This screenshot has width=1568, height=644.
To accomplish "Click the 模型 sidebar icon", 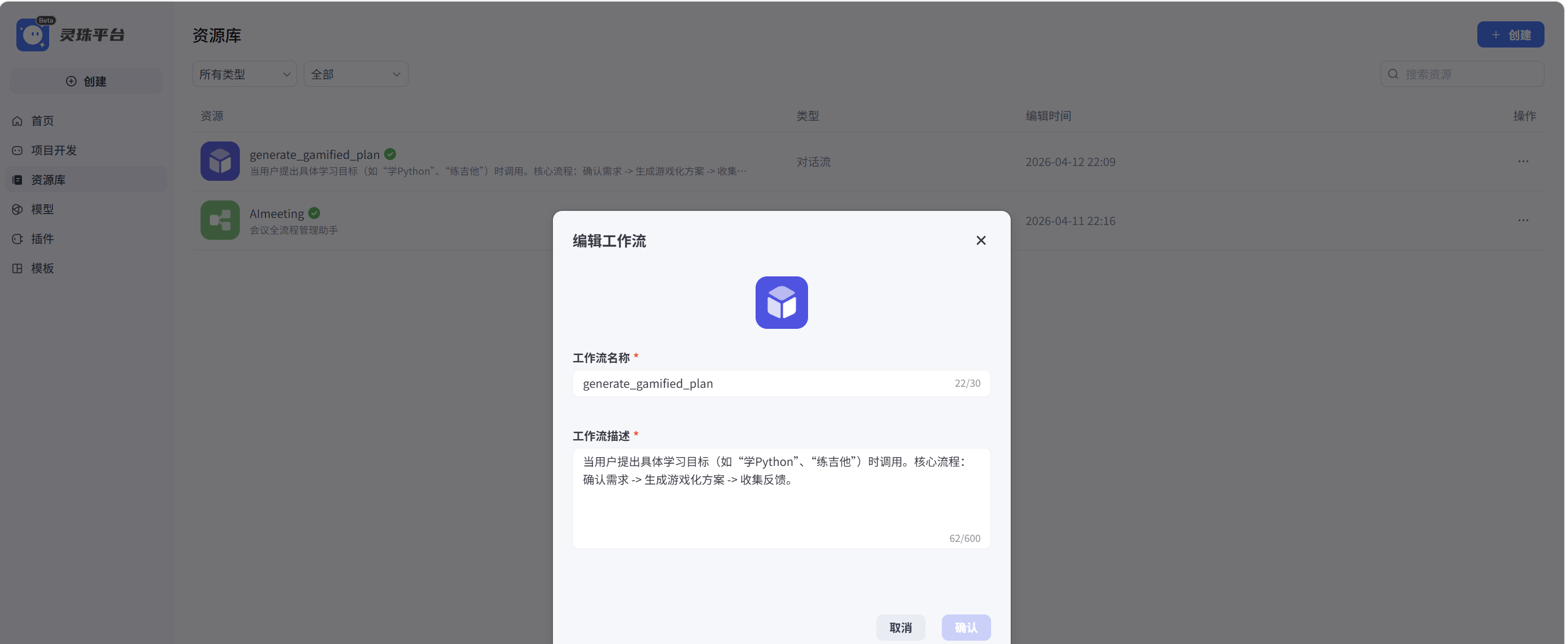I will pos(17,209).
